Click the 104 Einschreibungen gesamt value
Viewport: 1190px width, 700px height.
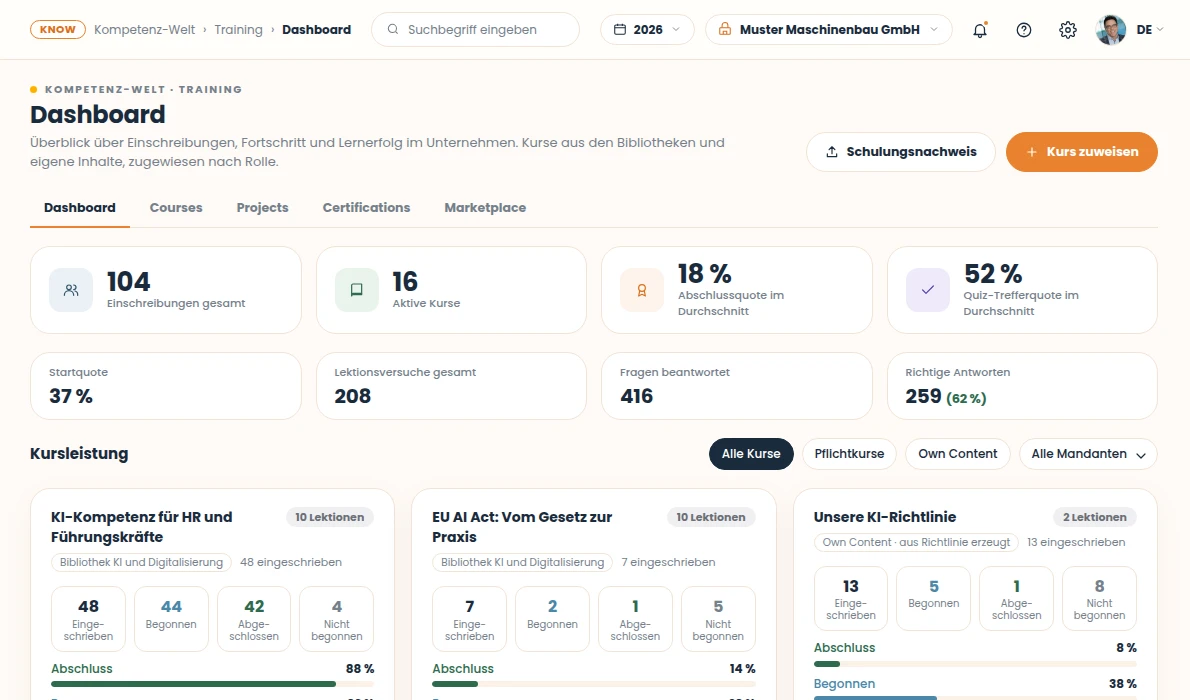pyautogui.click(x=129, y=282)
